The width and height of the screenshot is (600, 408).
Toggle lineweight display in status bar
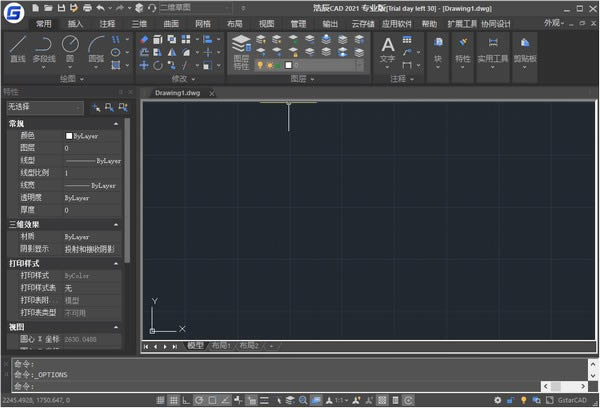pos(264,400)
